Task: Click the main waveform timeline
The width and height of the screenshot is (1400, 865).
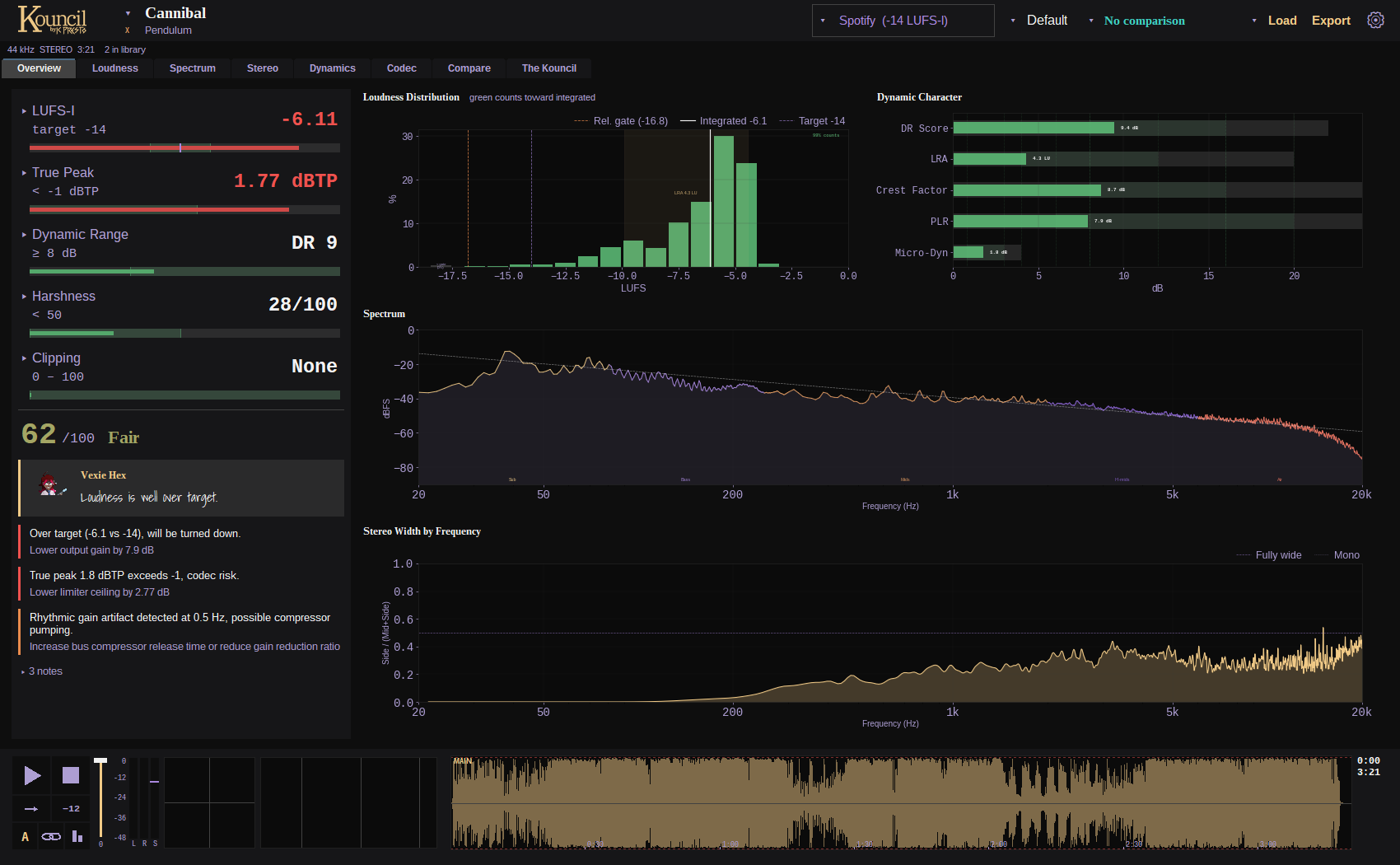Action: pos(901,803)
